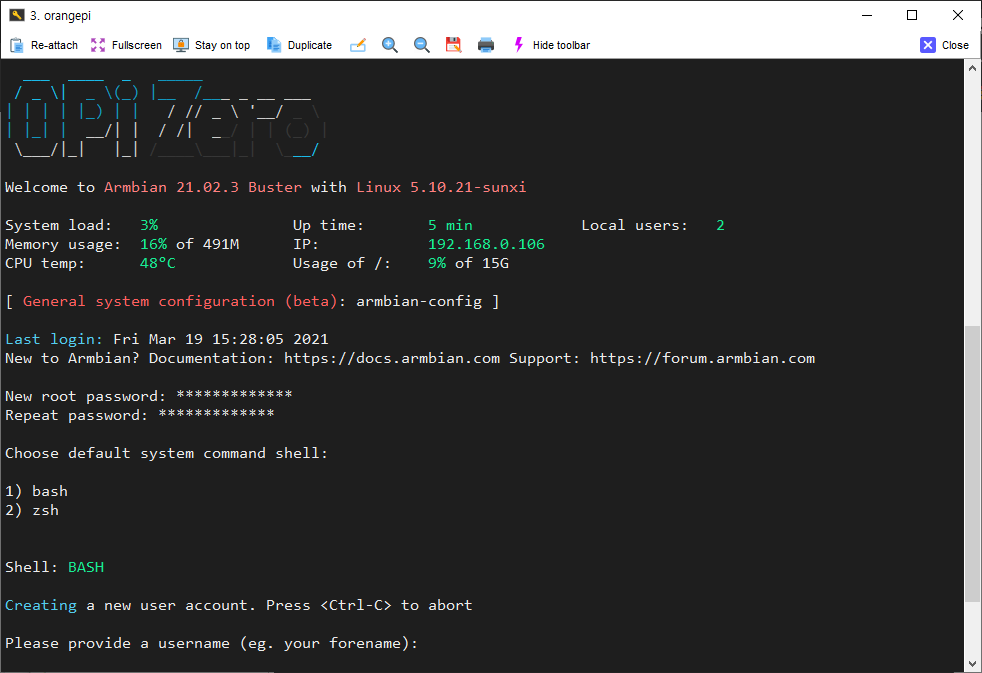Click the vertical scrollbar thumb
Screen dimensions: 982x673
[972, 464]
